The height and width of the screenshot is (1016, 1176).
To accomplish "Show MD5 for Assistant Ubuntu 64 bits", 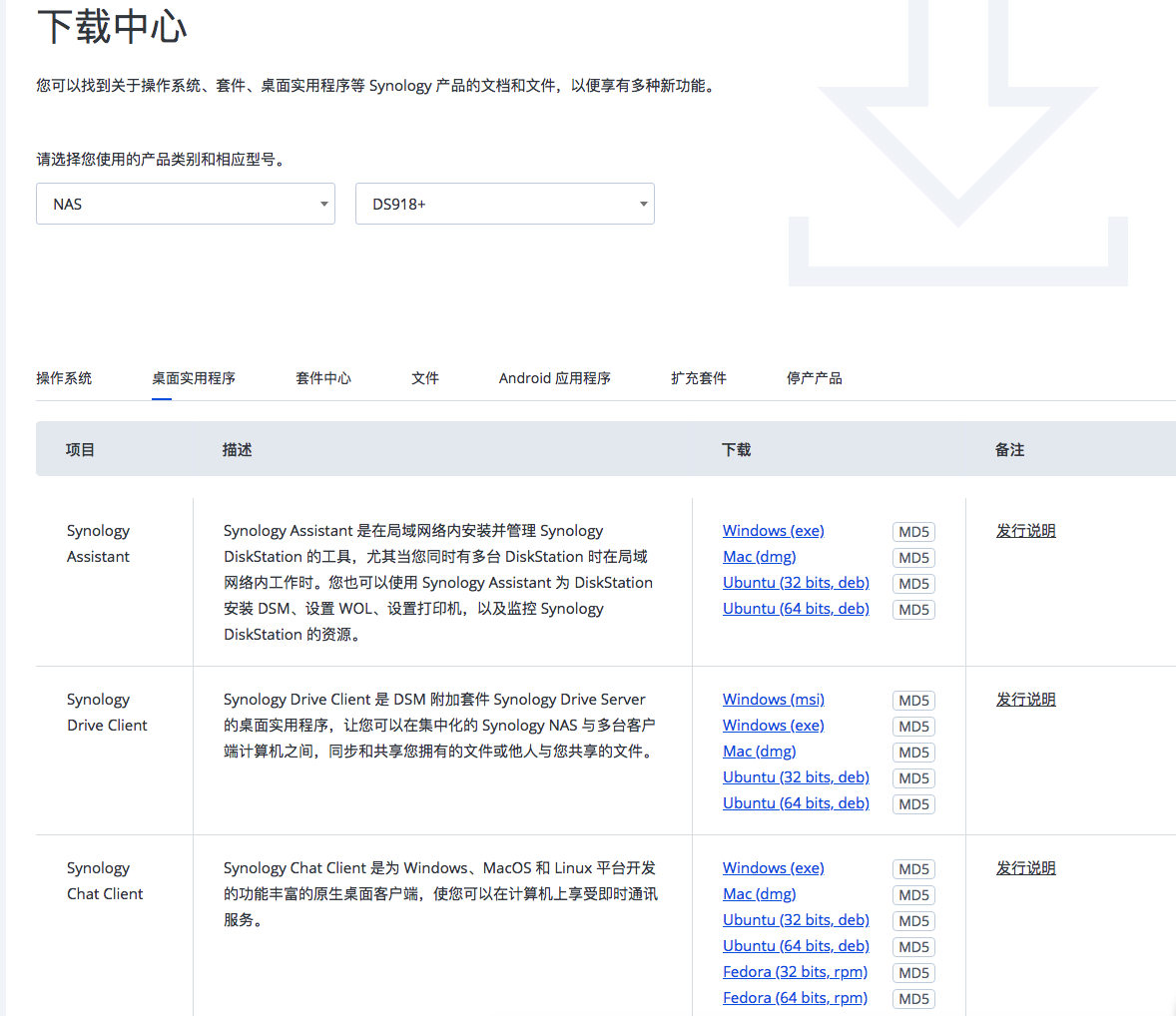I will click(913, 610).
